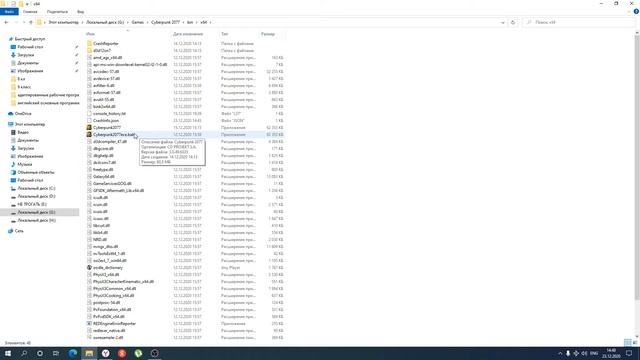Open the Windows Start menu
The height and width of the screenshot is (360, 640).
click(x=8, y=353)
